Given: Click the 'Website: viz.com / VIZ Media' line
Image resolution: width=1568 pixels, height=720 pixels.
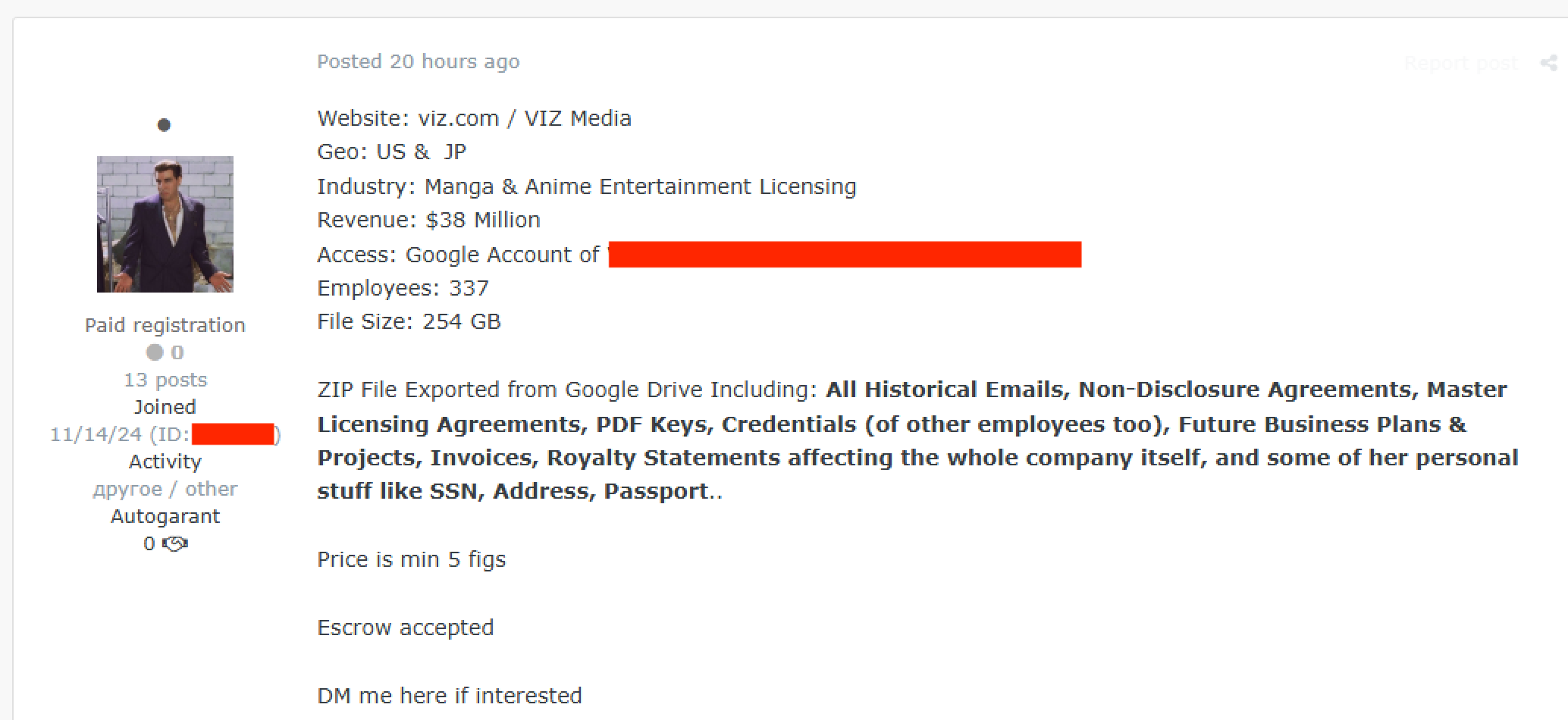Looking at the screenshot, I should 474,118.
